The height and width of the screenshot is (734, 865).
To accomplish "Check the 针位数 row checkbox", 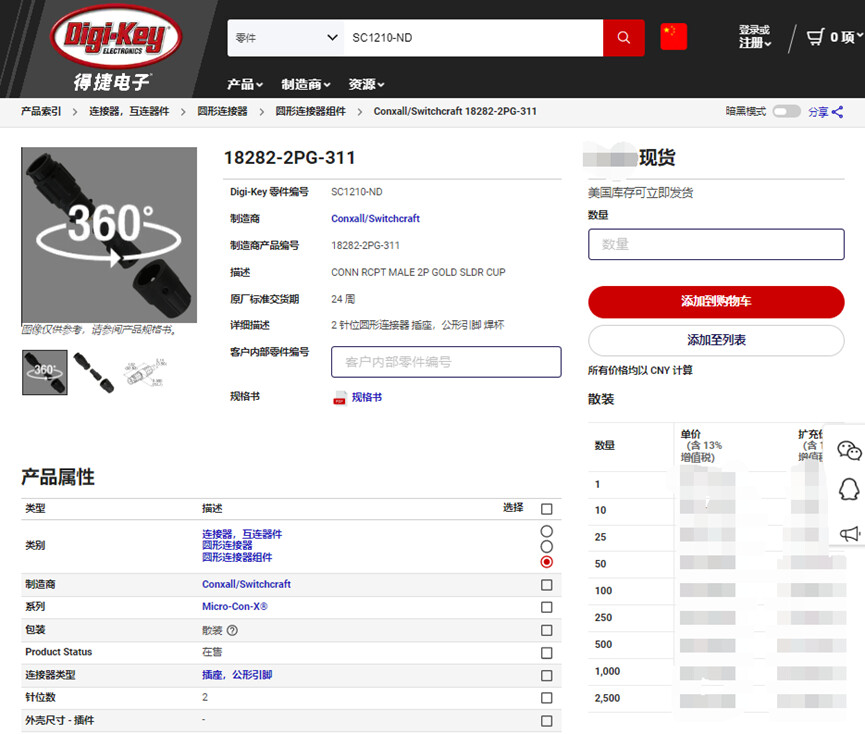I will pyautogui.click(x=547, y=698).
